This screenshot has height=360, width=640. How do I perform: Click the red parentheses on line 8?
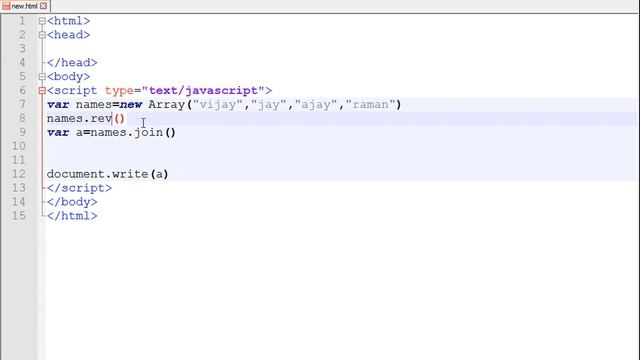[119, 119]
